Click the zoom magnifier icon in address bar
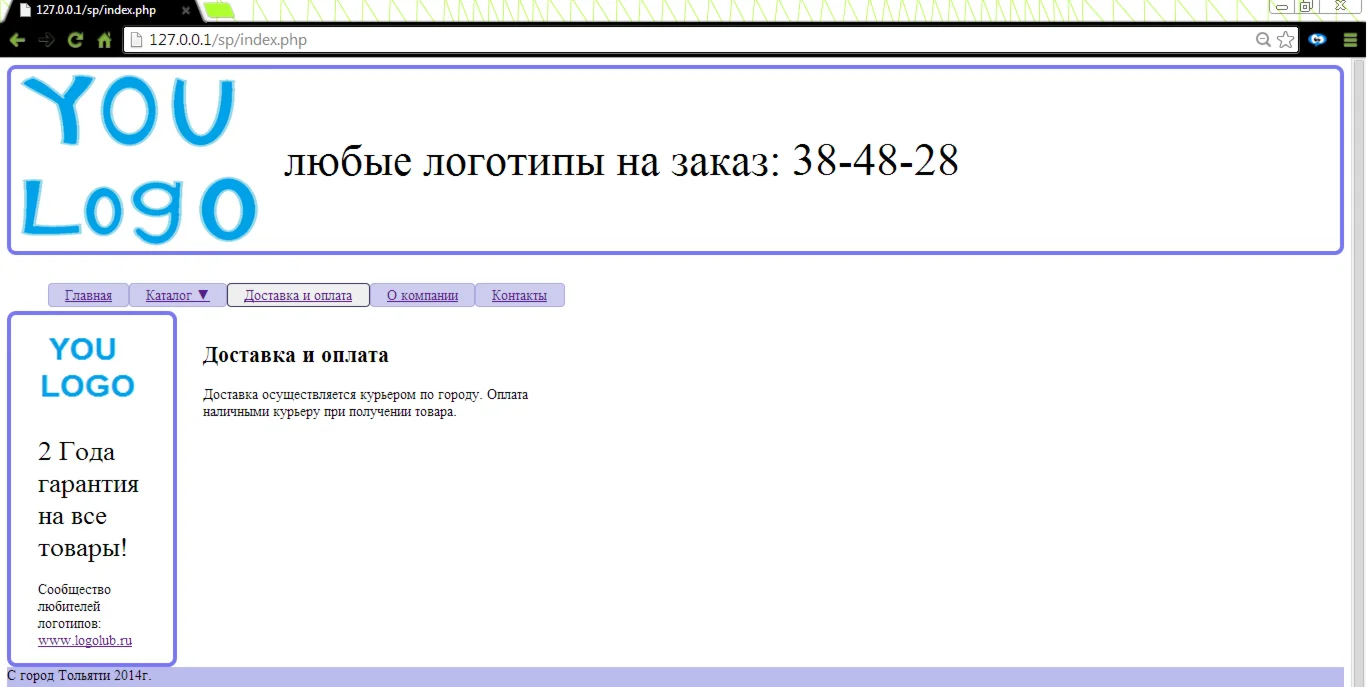The width and height of the screenshot is (1367, 687). tap(1264, 40)
